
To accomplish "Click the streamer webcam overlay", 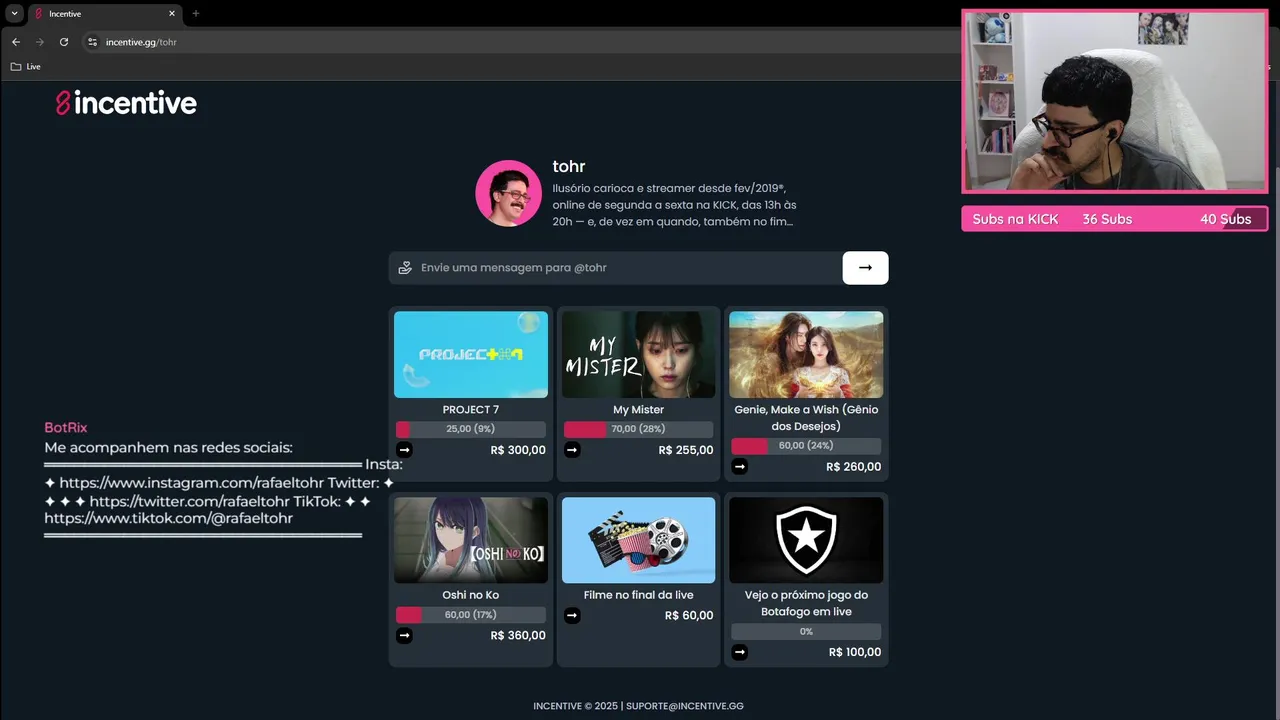I will (1114, 101).
